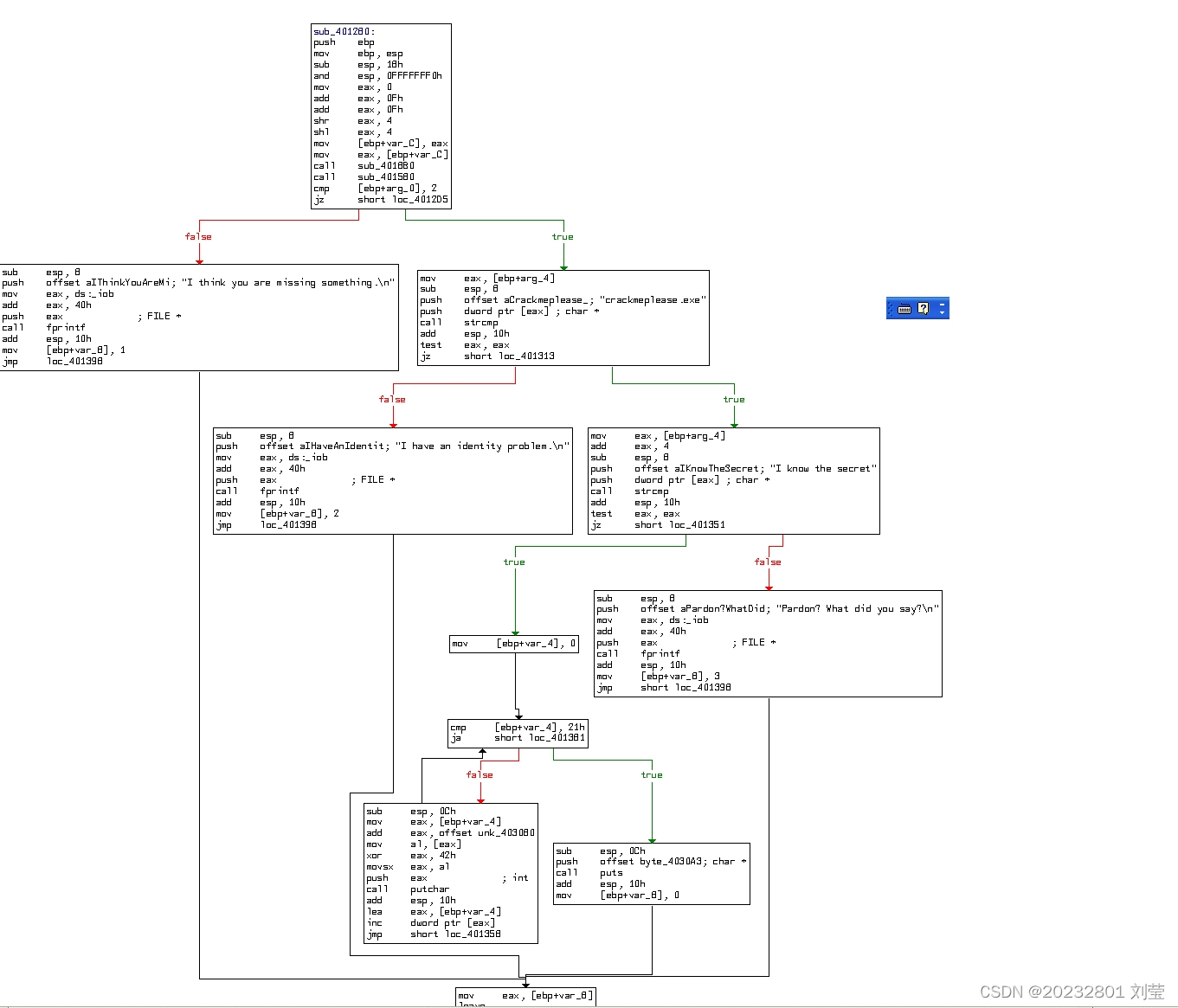This screenshot has width=1178, height=1008.
Task: Click the call sub_401580 line
Action: (364, 177)
